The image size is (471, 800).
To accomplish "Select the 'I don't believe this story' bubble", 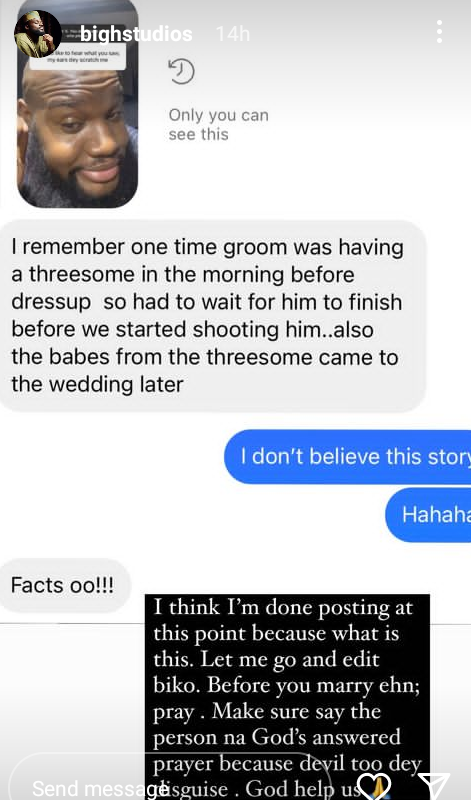I will tap(348, 457).
